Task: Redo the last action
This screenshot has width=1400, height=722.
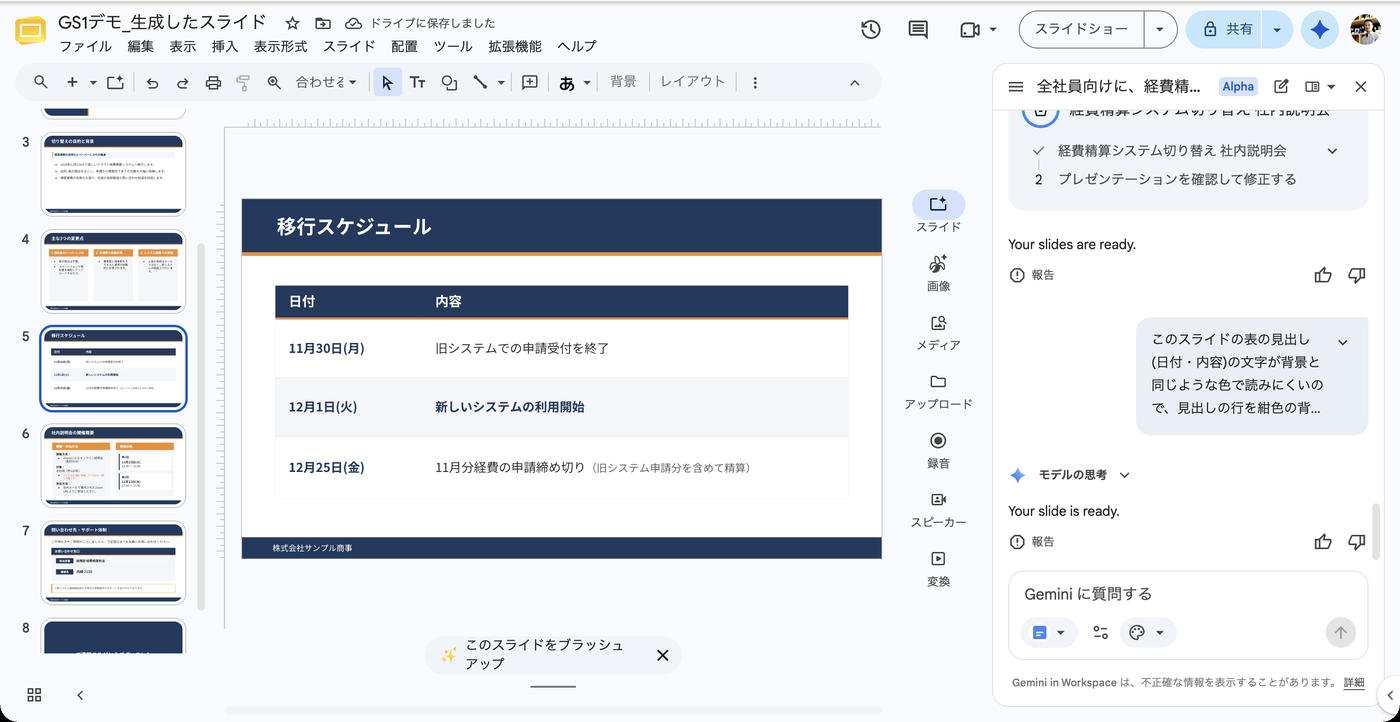Action: point(182,82)
